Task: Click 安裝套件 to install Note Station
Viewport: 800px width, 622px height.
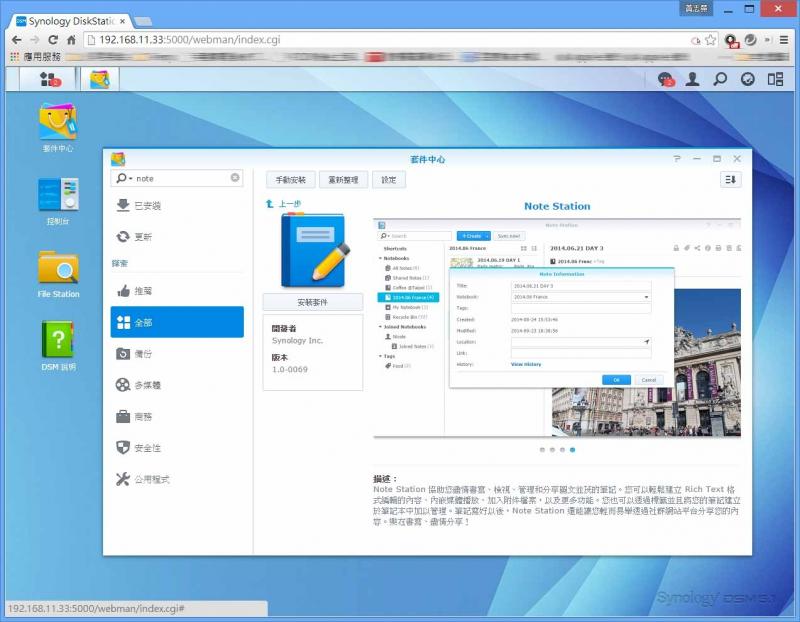Action: pyautogui.click(x=313, y=302)
